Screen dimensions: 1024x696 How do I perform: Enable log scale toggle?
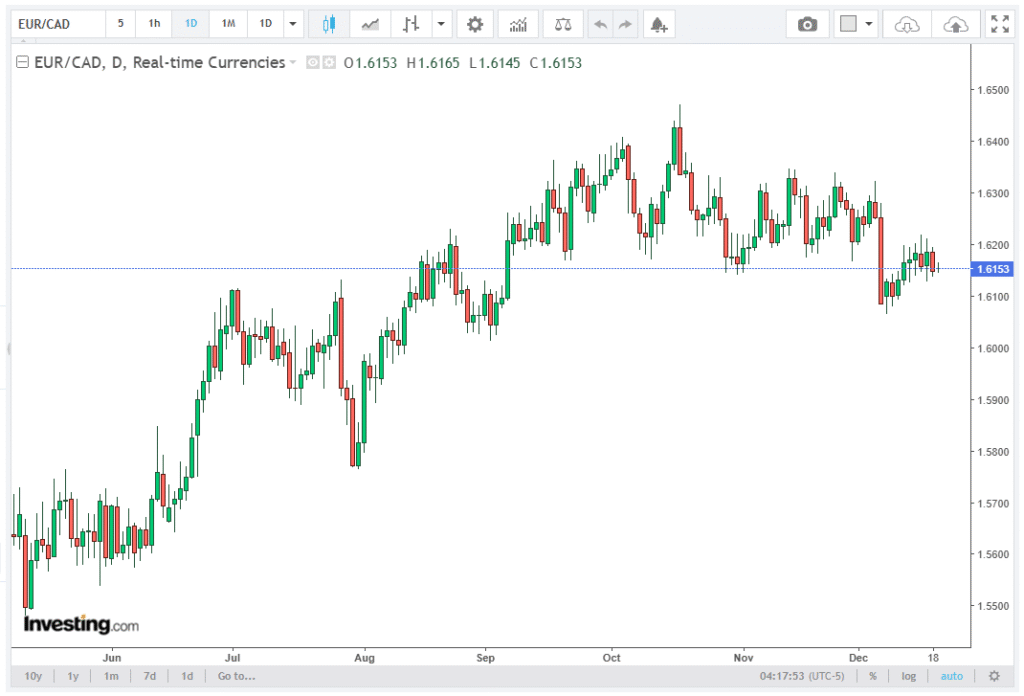[x=908, y=676]
